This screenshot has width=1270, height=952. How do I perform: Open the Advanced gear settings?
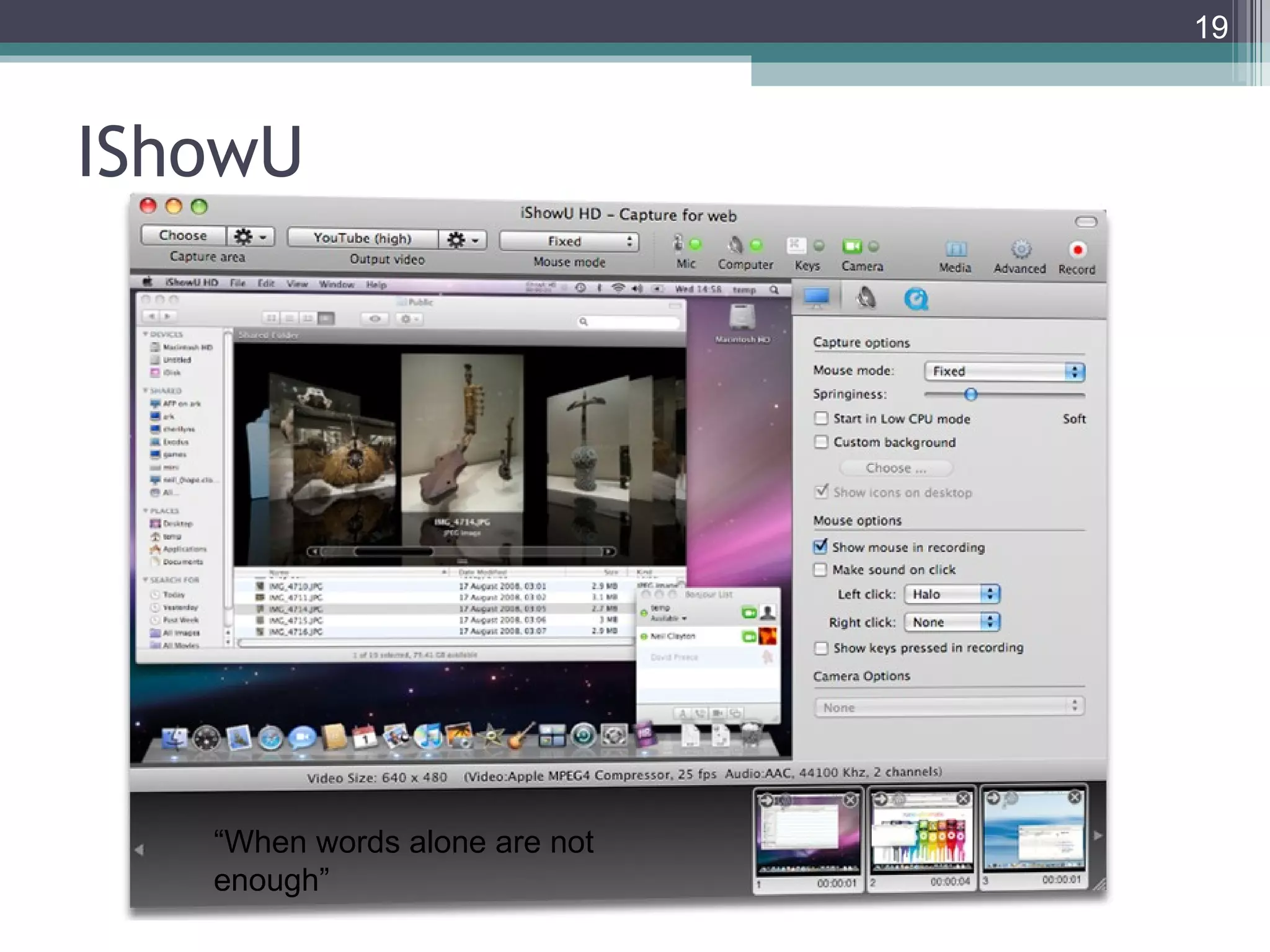click(1021, 249)
